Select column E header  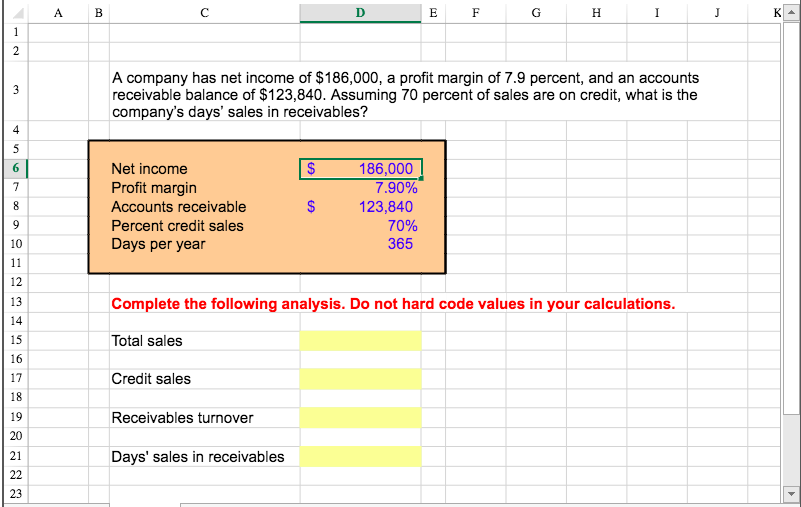[433, 13]
